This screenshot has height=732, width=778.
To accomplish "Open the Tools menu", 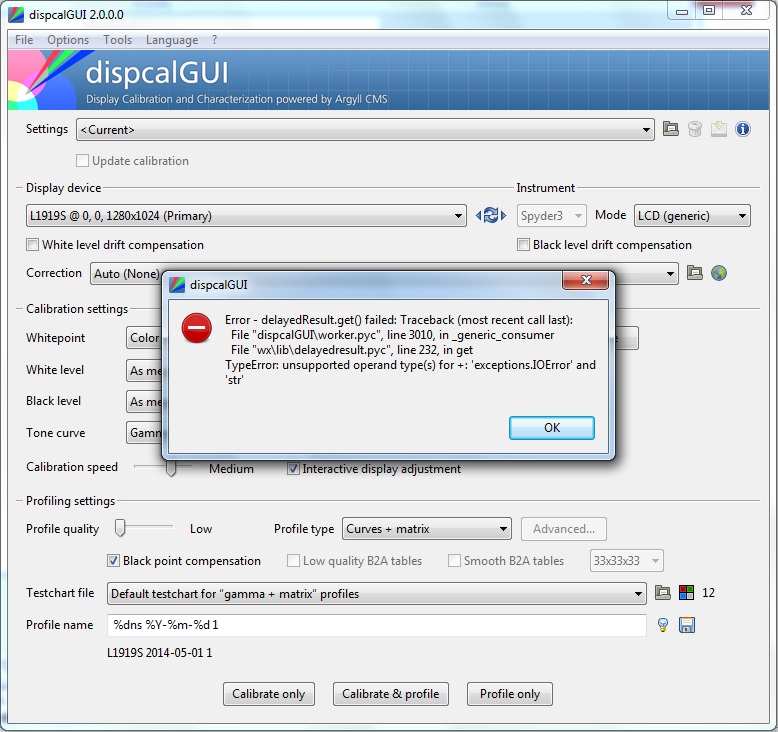I will 118,40.
